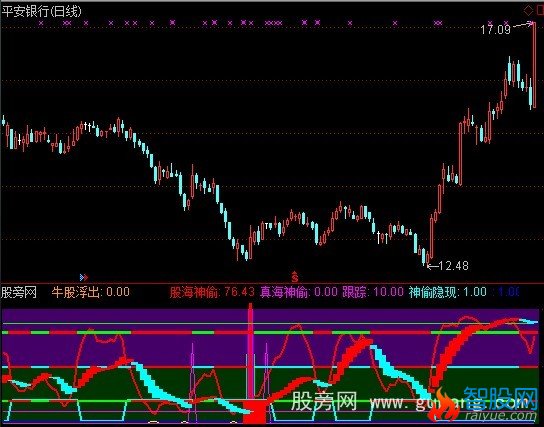Click the 牛股浮出: 0.00 indicator value

(91, 292)
